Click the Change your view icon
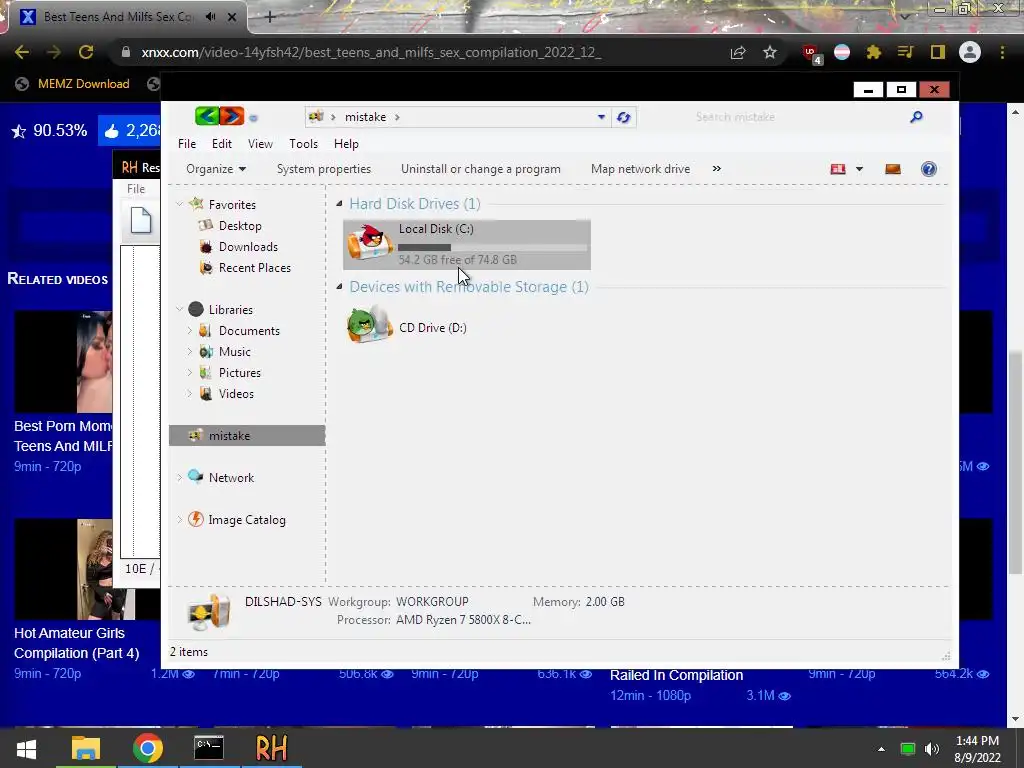 click(838, 169)
